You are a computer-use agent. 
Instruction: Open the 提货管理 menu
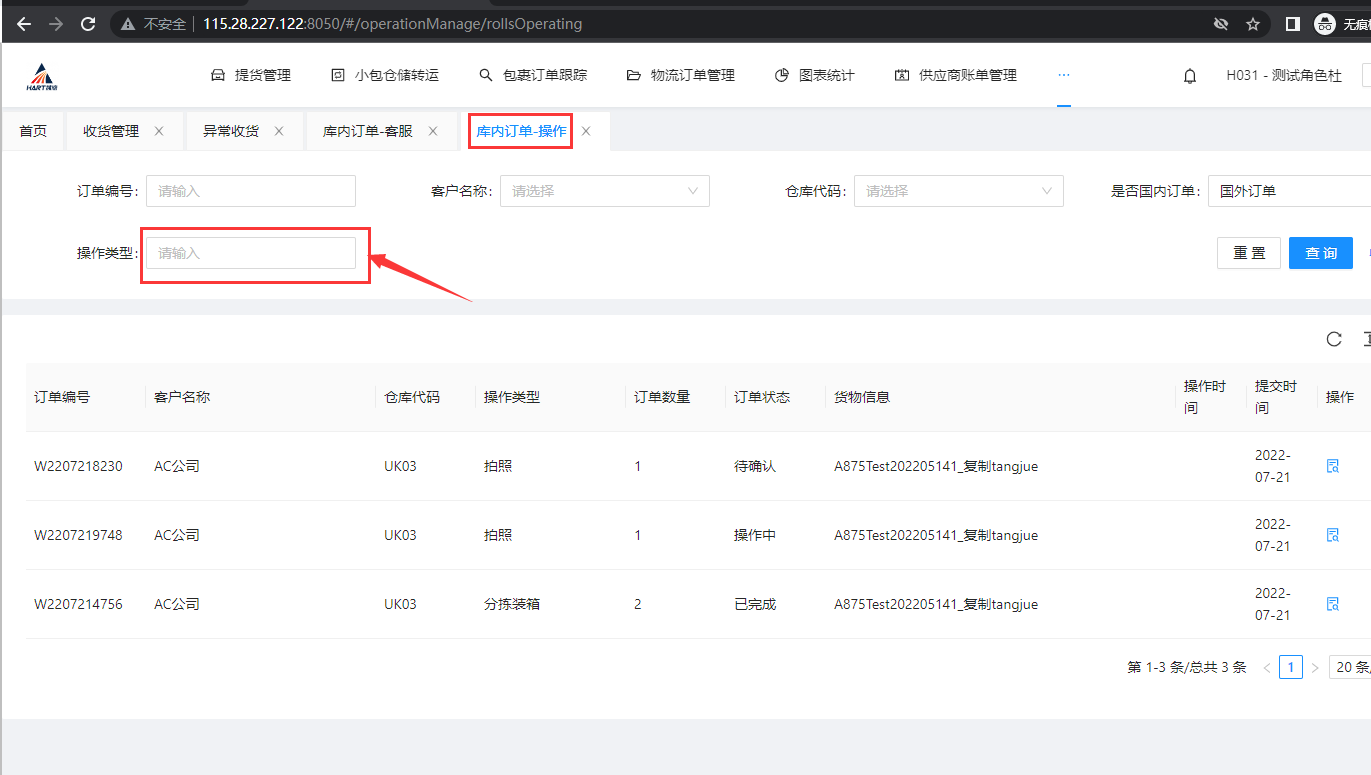click(251, 75)
